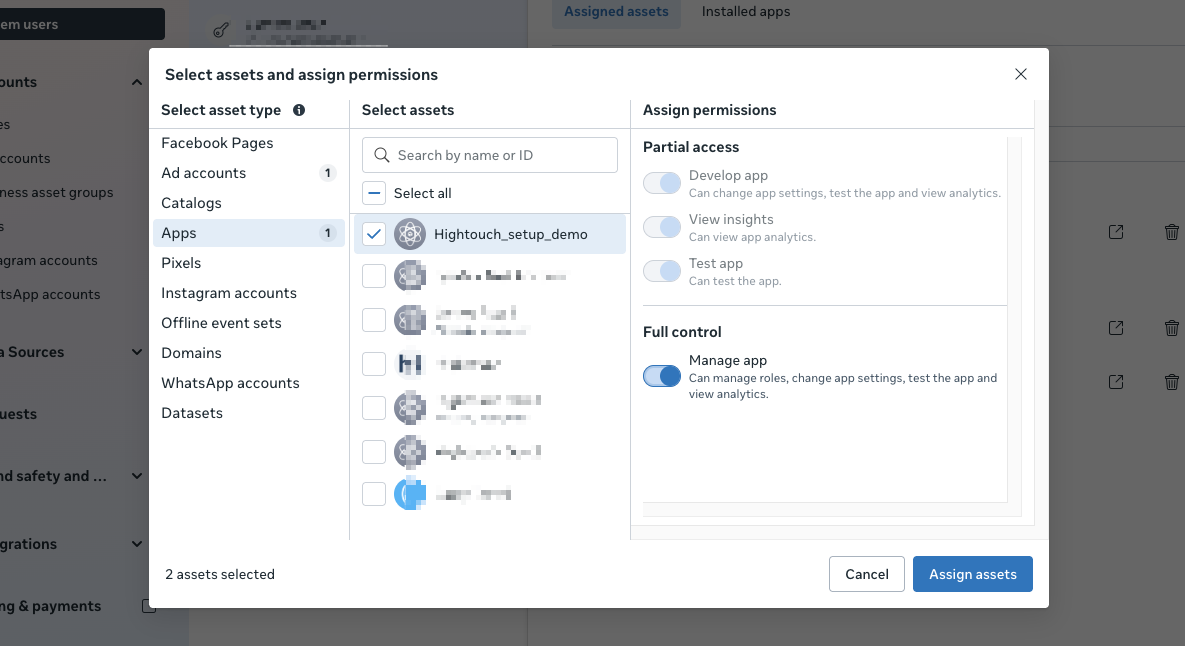Click the key icon next to the user name

[221, 30]
